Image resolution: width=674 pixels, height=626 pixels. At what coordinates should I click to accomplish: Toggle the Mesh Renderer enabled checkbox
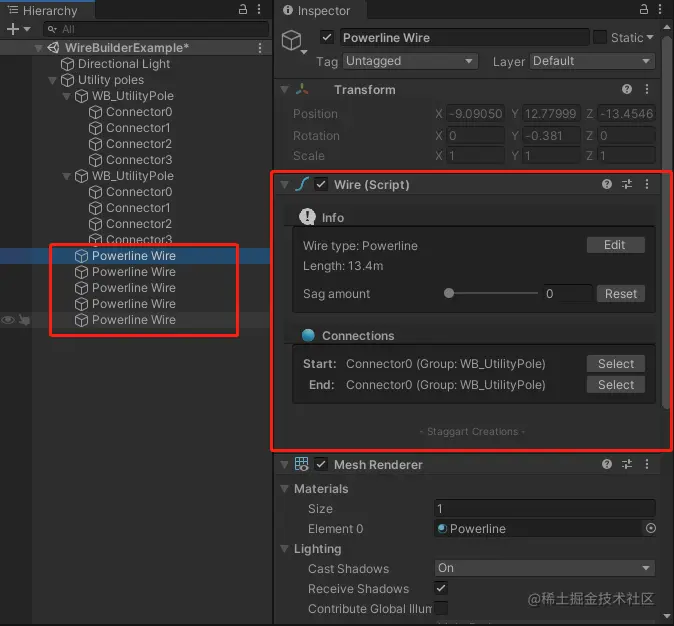(321, 464)
